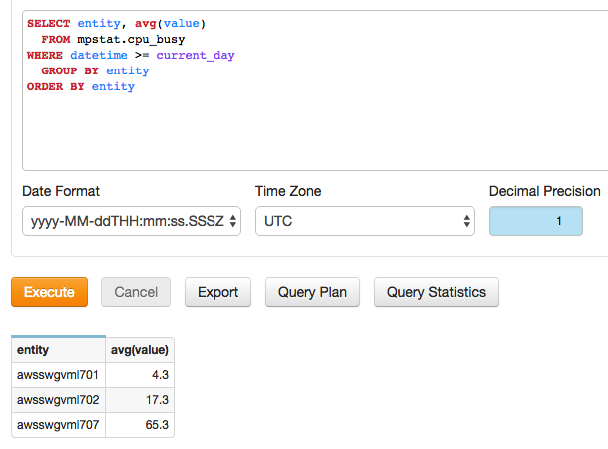
Task: Click the Time Zone selector arrows
Action: (x=466, y=221)
